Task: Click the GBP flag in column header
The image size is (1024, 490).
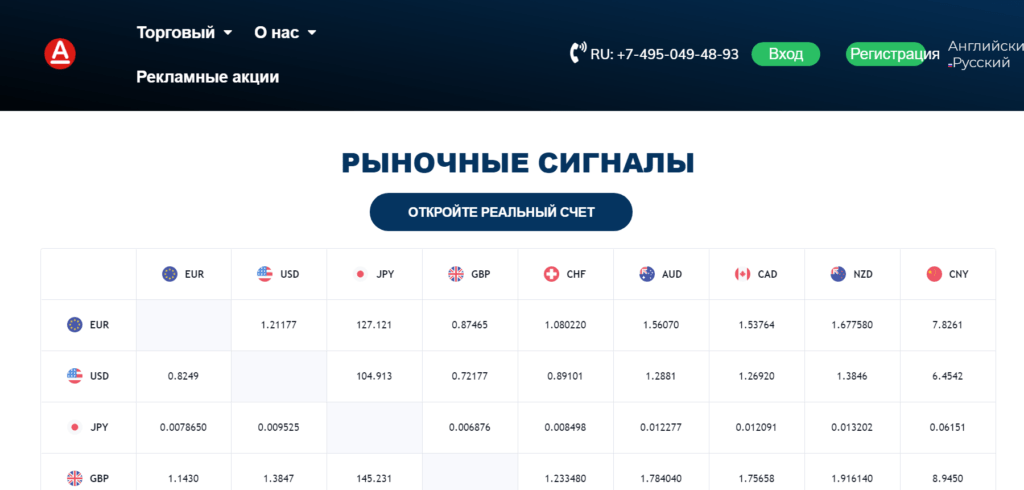Action: 456,274
